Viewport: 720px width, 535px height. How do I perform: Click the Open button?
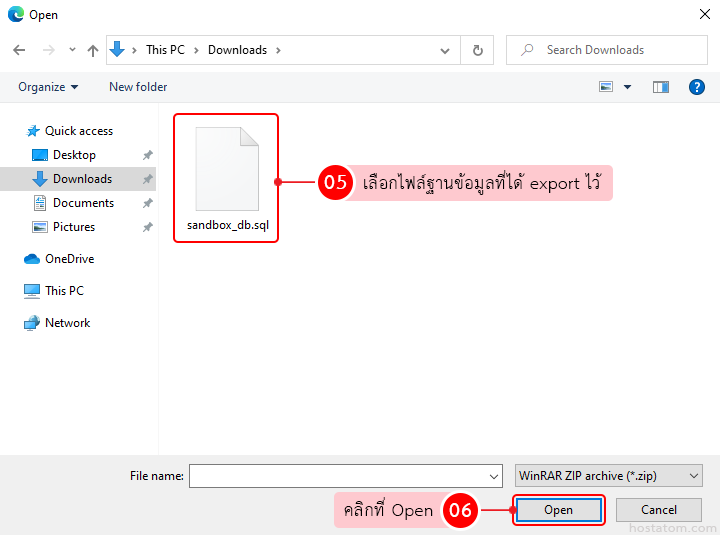click(558, 510)
